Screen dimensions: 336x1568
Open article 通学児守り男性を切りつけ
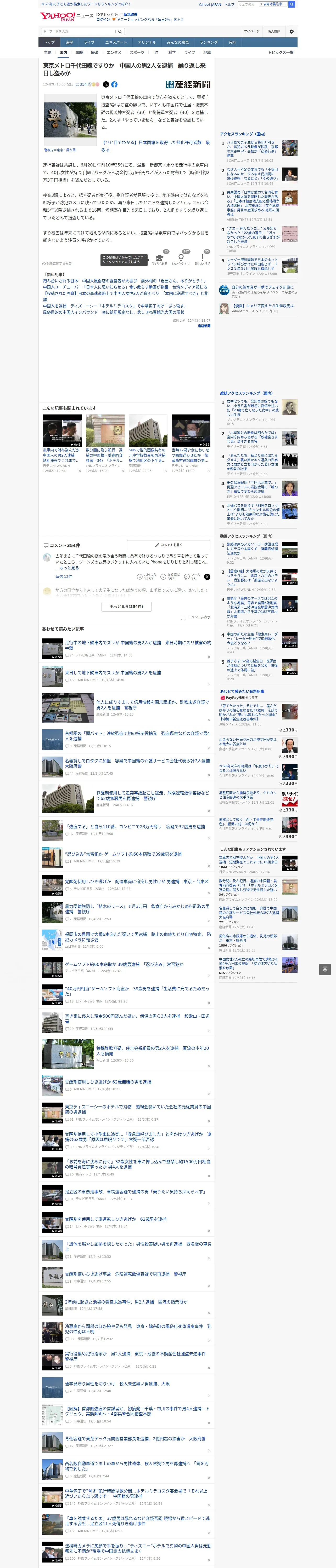(117, 1383)
